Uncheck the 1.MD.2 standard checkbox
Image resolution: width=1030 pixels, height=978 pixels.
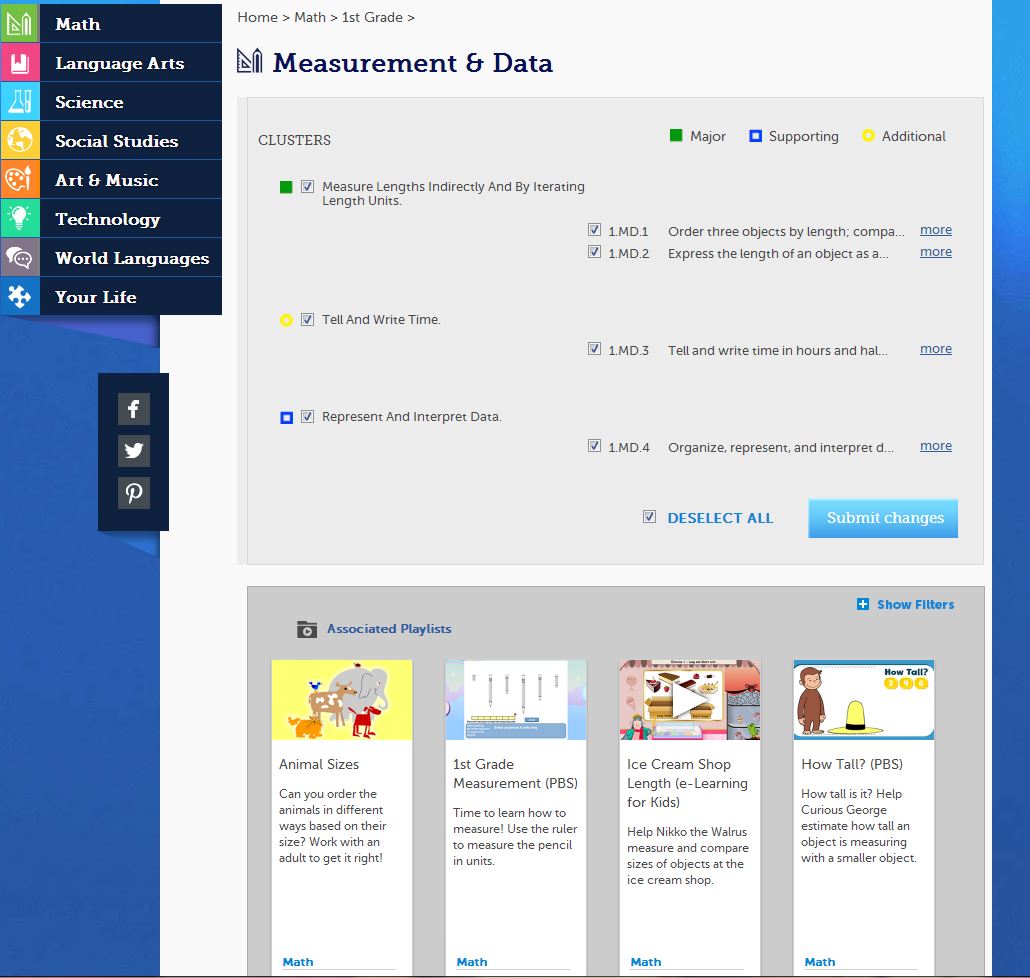594,252
